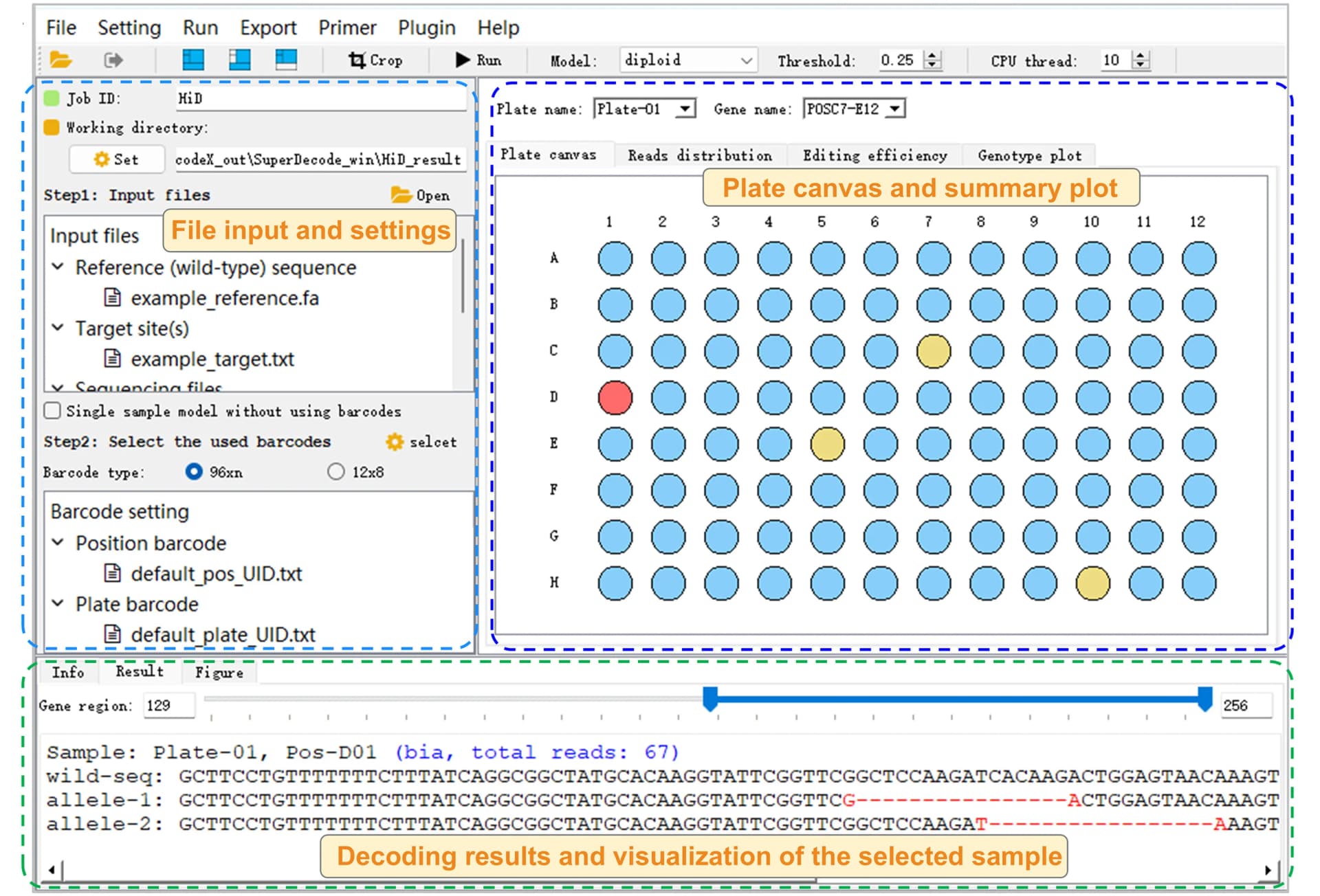Click the Job ID input field
This screenshot has width=1320, height=896.
[x=320, y=98]
